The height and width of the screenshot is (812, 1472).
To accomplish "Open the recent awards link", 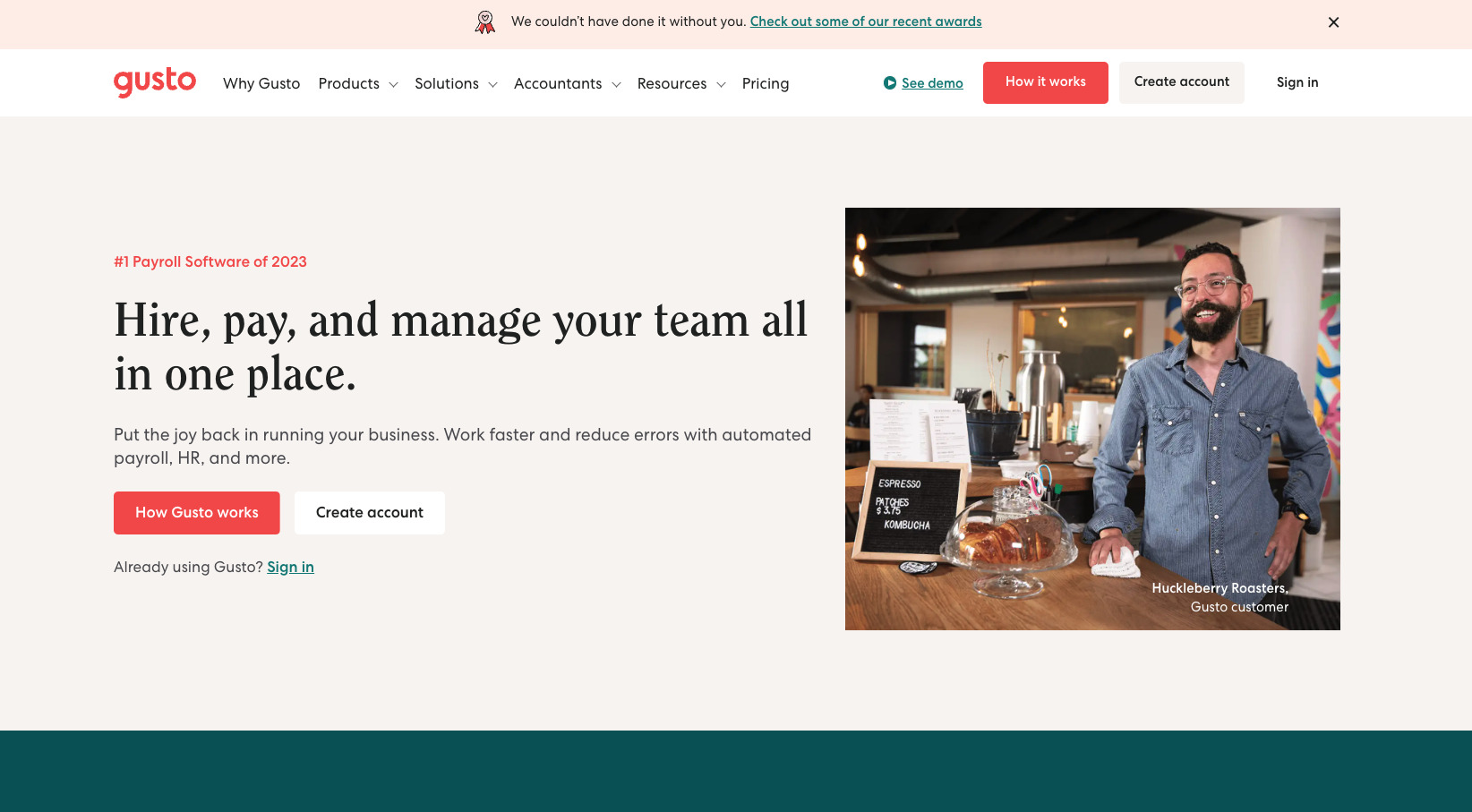I will [865, 21].
